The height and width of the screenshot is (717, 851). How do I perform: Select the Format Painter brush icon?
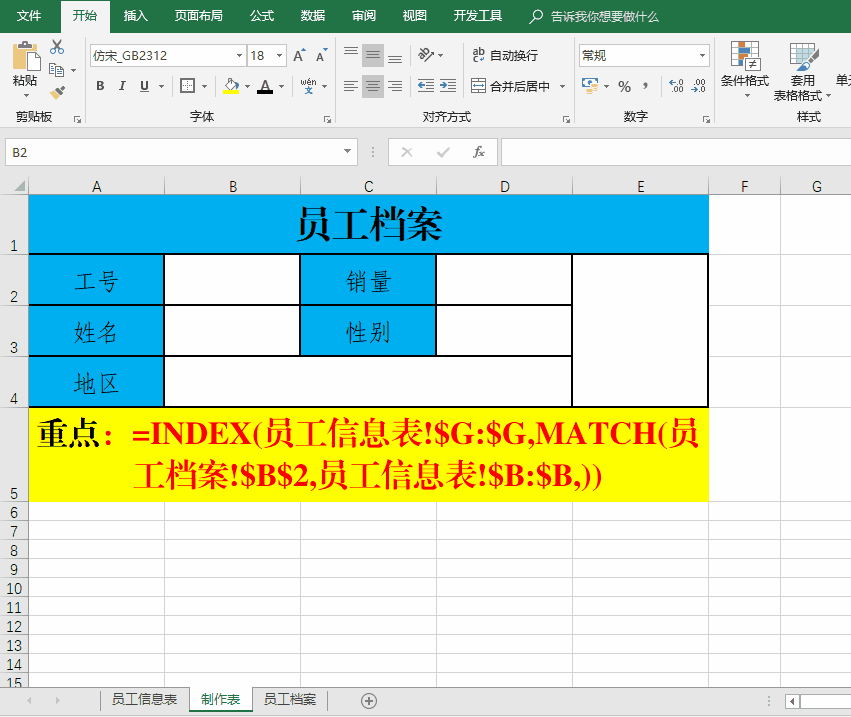click(x=57, y=92)
